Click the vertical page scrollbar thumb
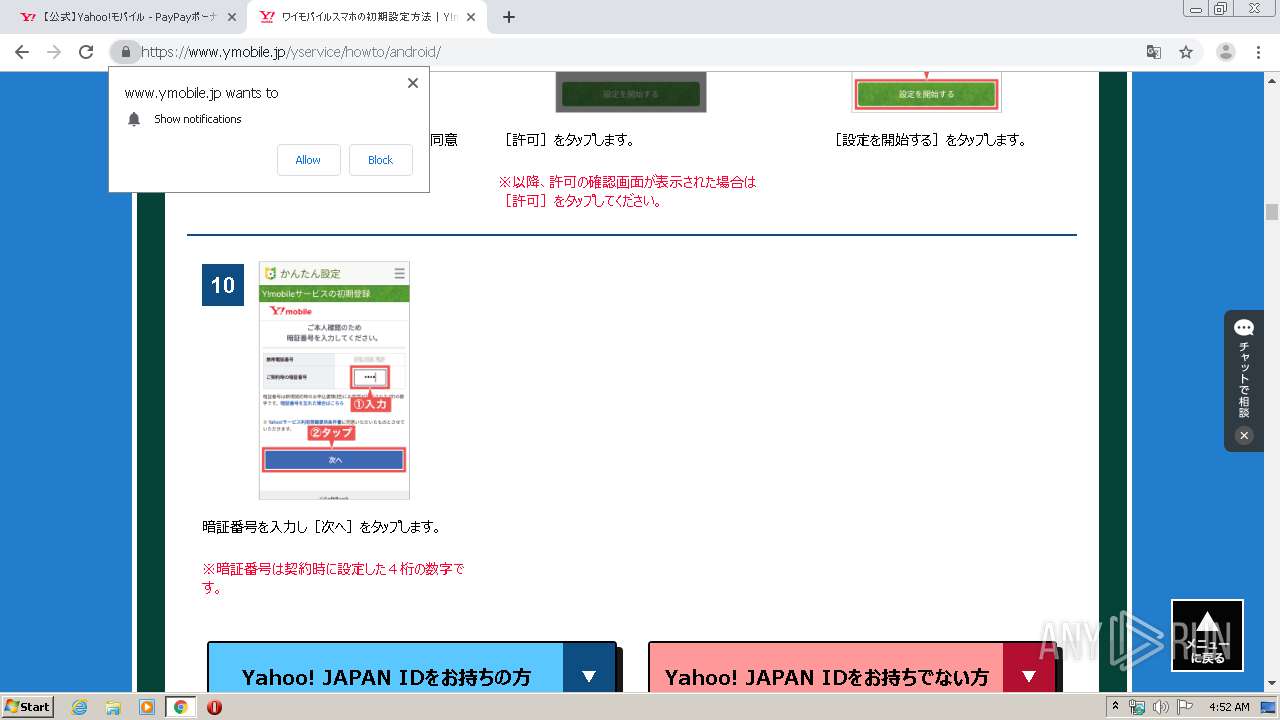Screen dimensions: 1280x720 (x=1272, y=212)
